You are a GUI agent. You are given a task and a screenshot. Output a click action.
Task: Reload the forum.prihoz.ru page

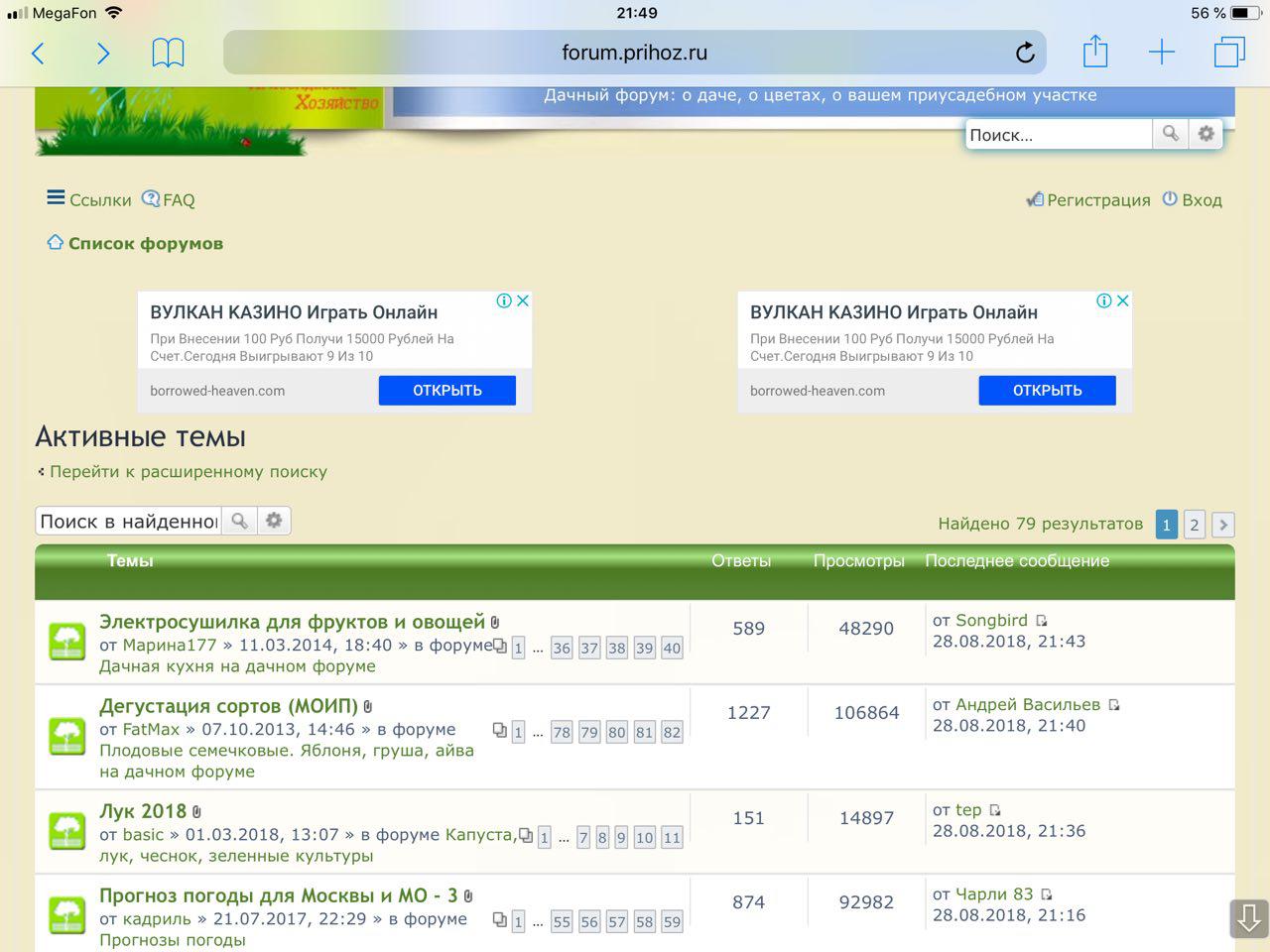[1025, 54]
